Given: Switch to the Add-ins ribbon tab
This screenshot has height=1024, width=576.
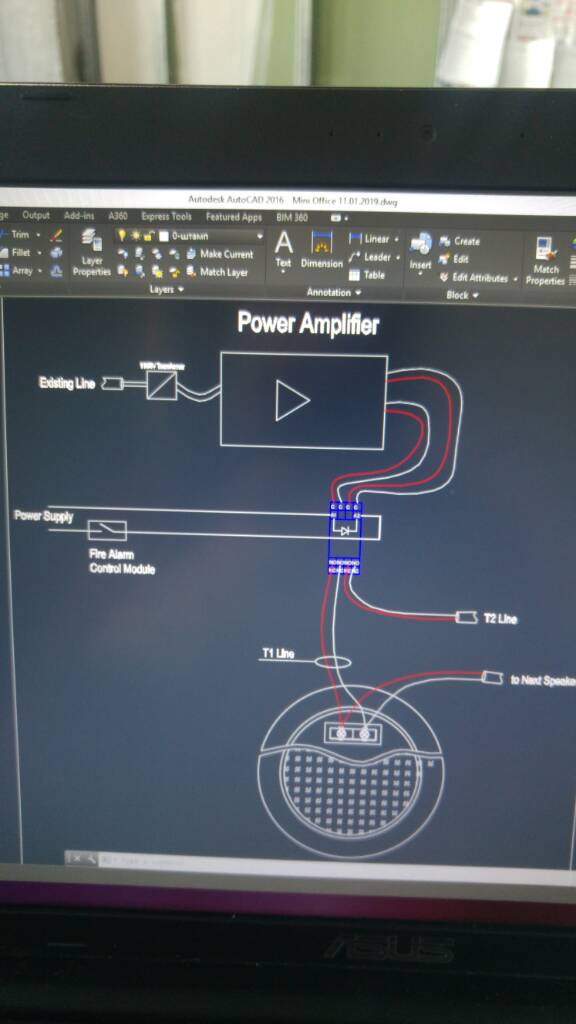Looking at the screenshot, I should point(79,216).
